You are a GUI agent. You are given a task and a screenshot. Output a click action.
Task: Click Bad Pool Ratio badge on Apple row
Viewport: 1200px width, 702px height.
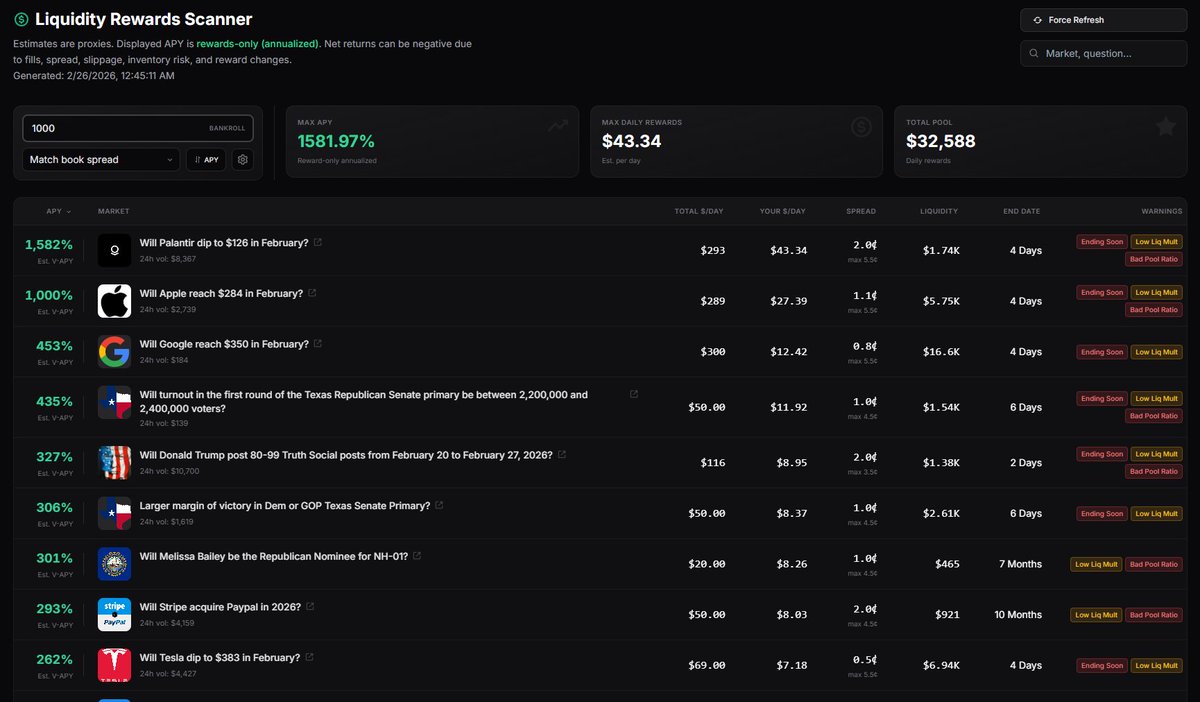coord(1154,310)
